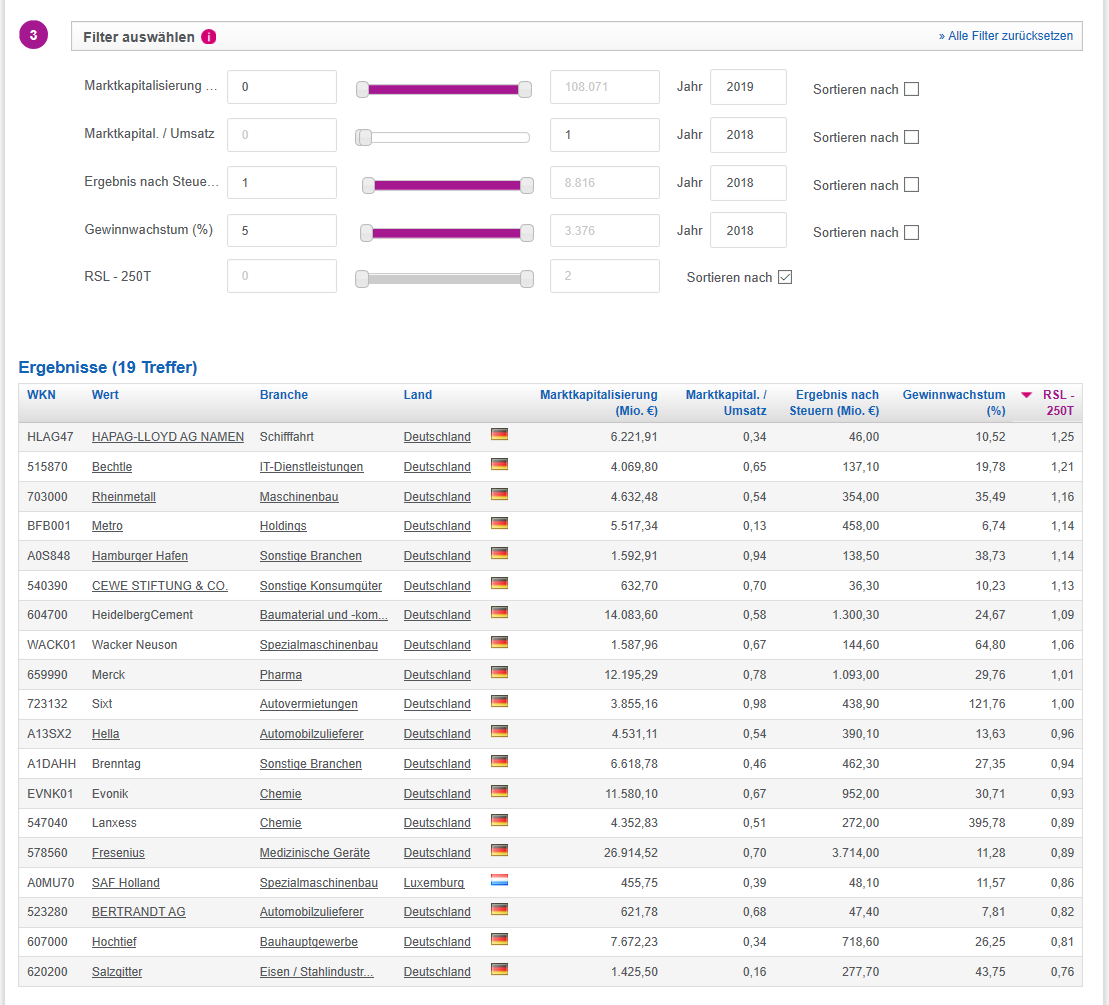The image size is (1109, 1005).
Task: Open the Jahr field for Gewinnwachstum
Action: pyautogui.click(x=748, y=231)
